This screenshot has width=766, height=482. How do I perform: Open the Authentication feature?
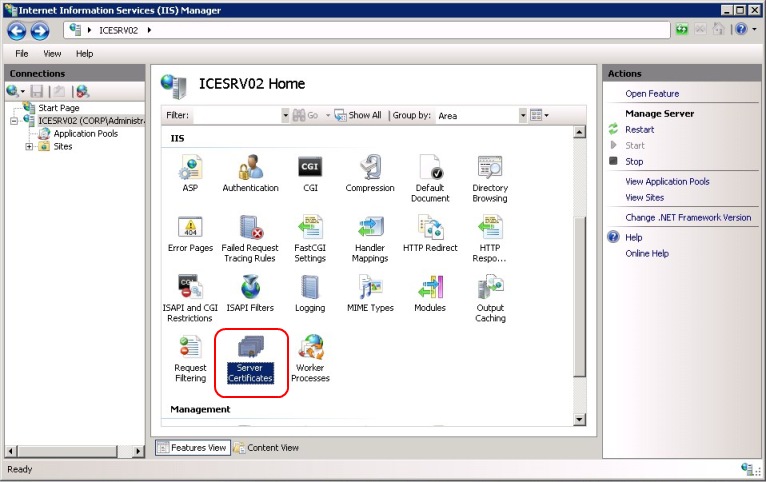pos(250,173)
